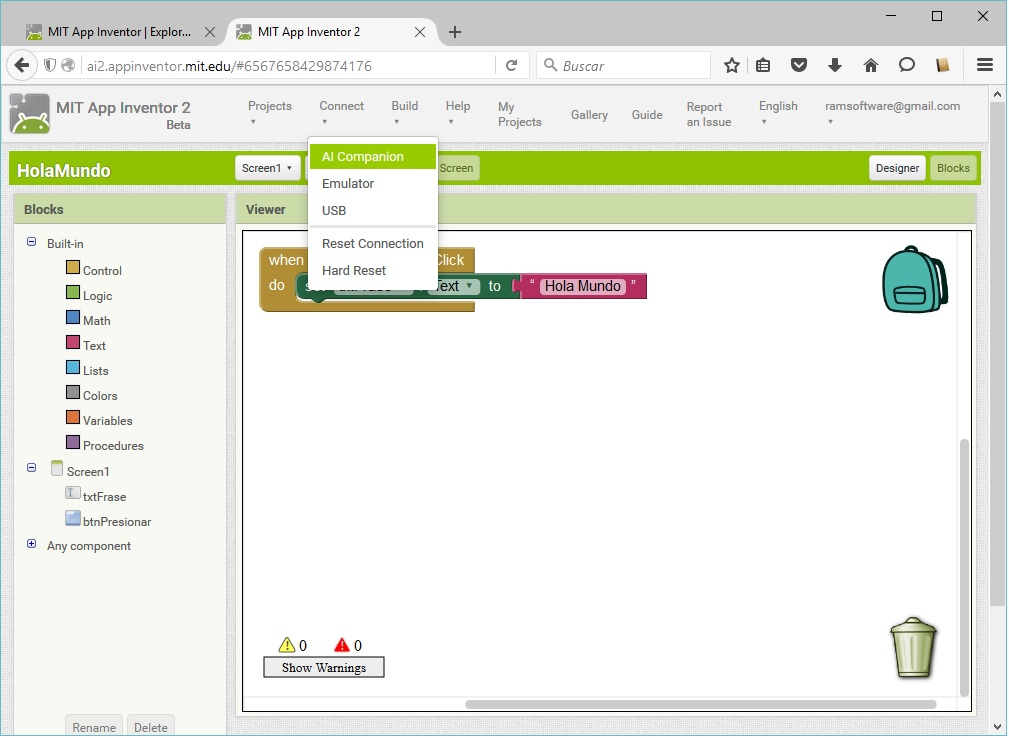
Task: Select the Hard Reset menu option
Action: pos(354,271)
